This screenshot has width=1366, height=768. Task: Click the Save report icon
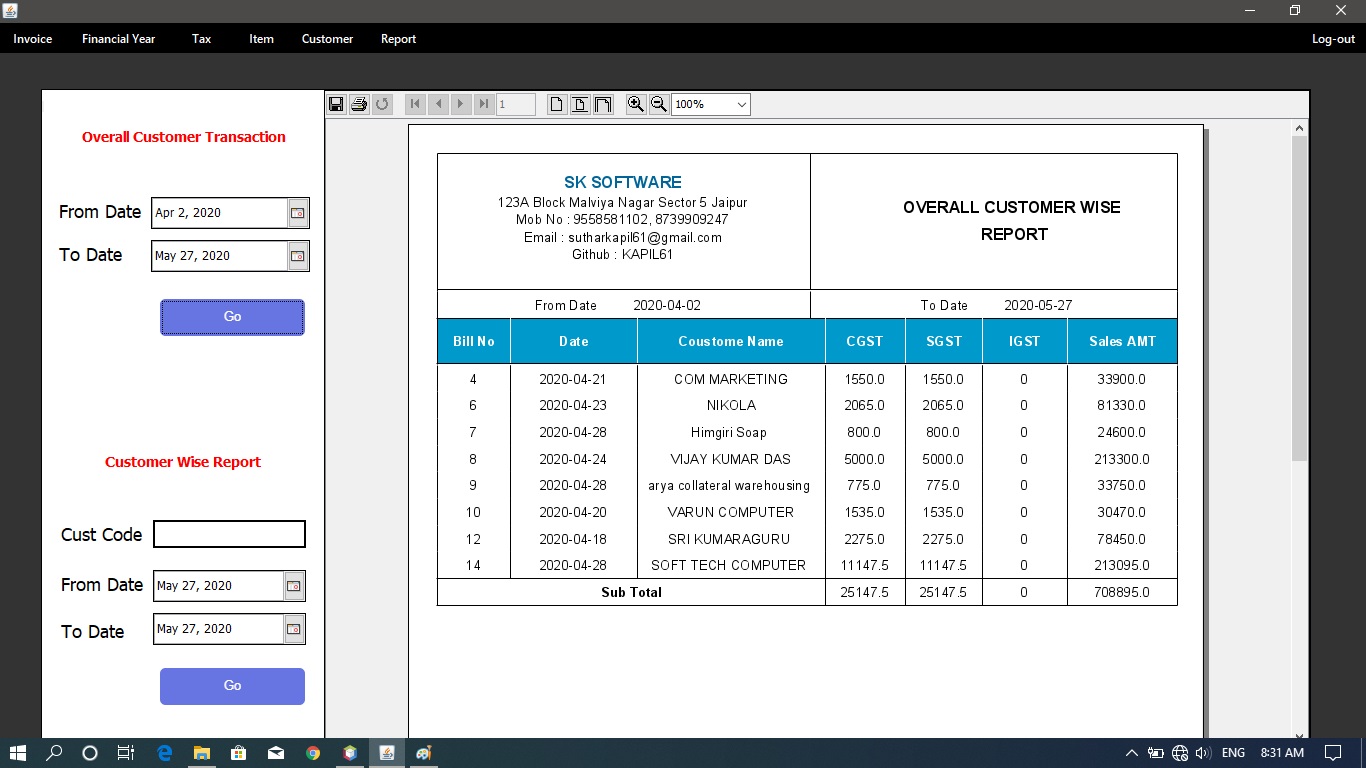336,104
